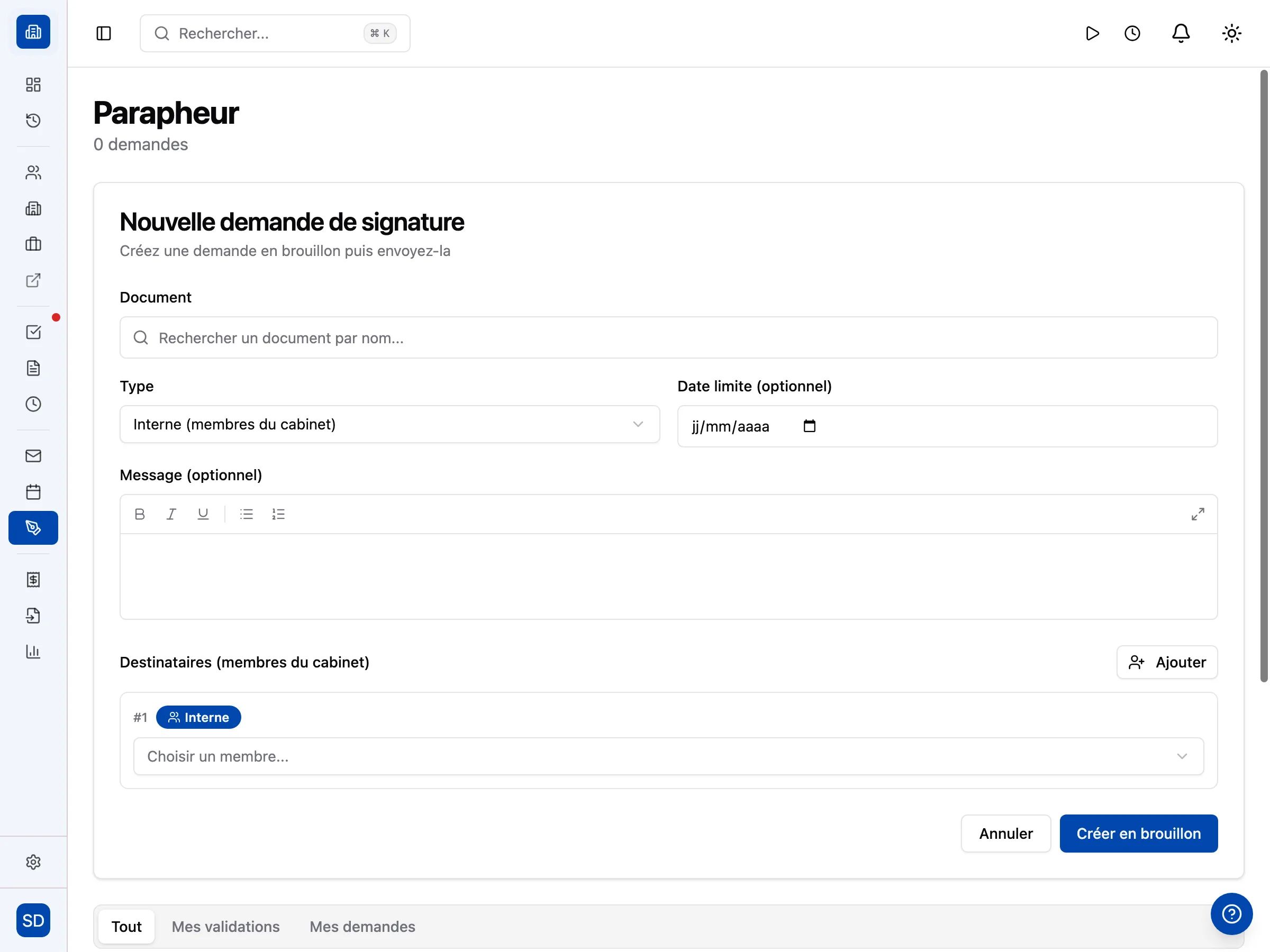Open the dashboard grid icon in sidebar
The width and height of the screenshot is (1270, 952).
pyautogui.click(x=33, y=84)
